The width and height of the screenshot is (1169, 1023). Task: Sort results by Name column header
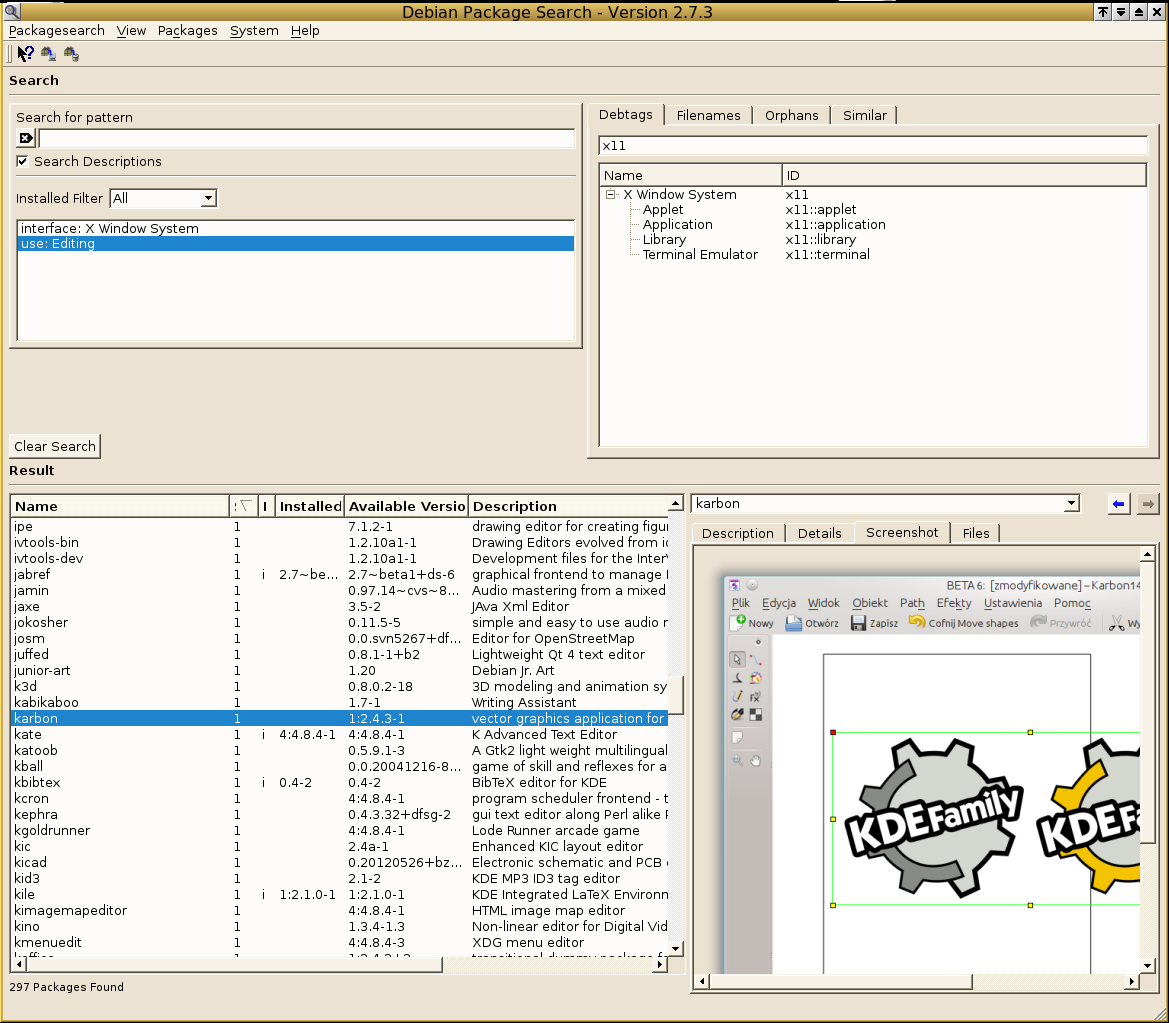click(119, 506)
